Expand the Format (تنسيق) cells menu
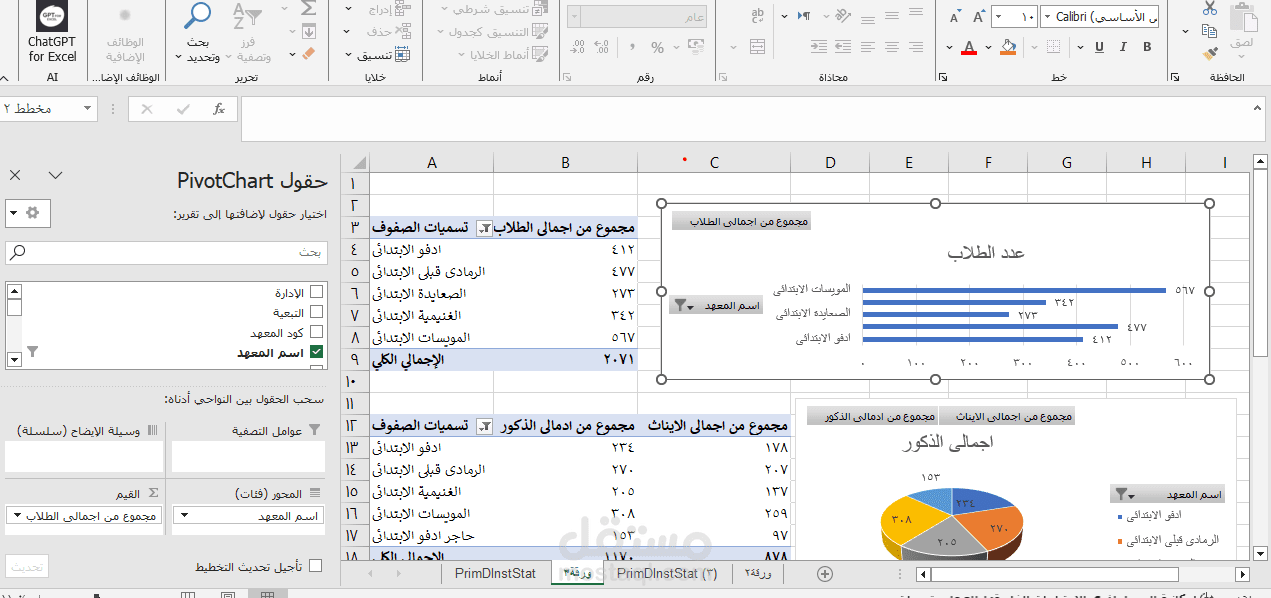 pos(379,55)
